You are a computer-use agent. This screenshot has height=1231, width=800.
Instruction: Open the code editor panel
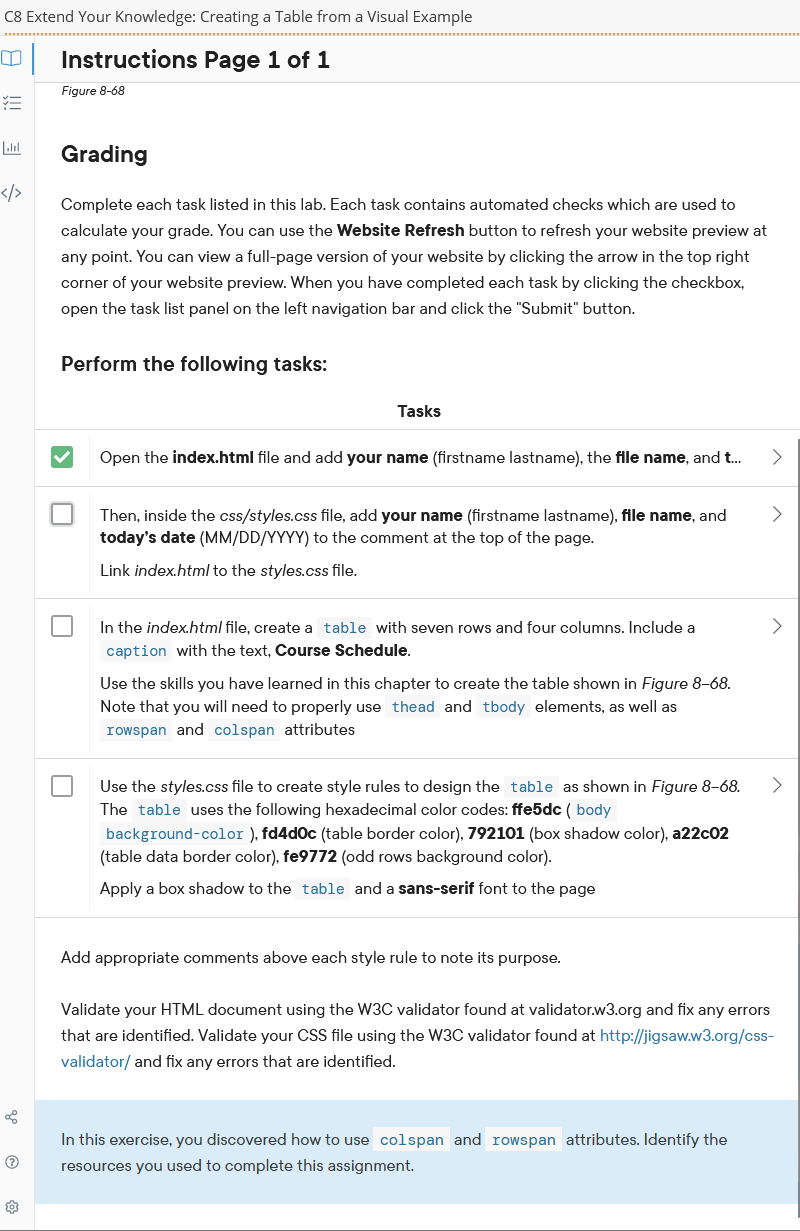coord(12,192)
